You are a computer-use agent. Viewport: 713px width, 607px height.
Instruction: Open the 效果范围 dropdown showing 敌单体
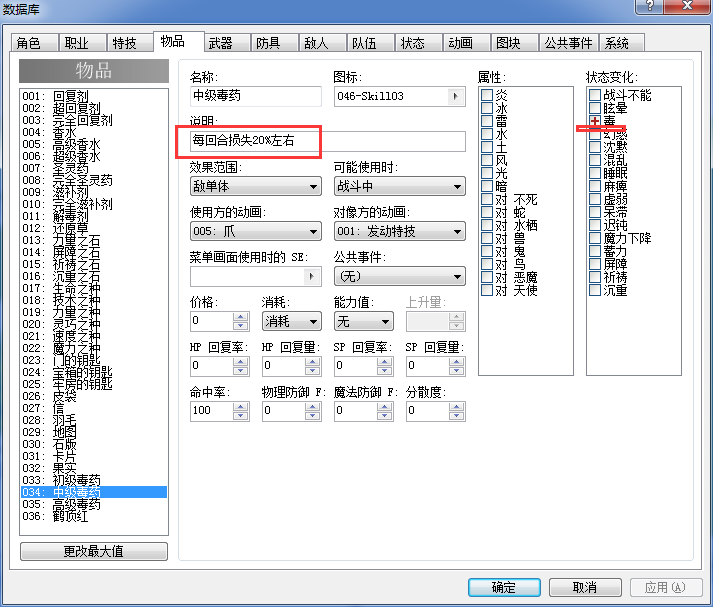point(256,186)
